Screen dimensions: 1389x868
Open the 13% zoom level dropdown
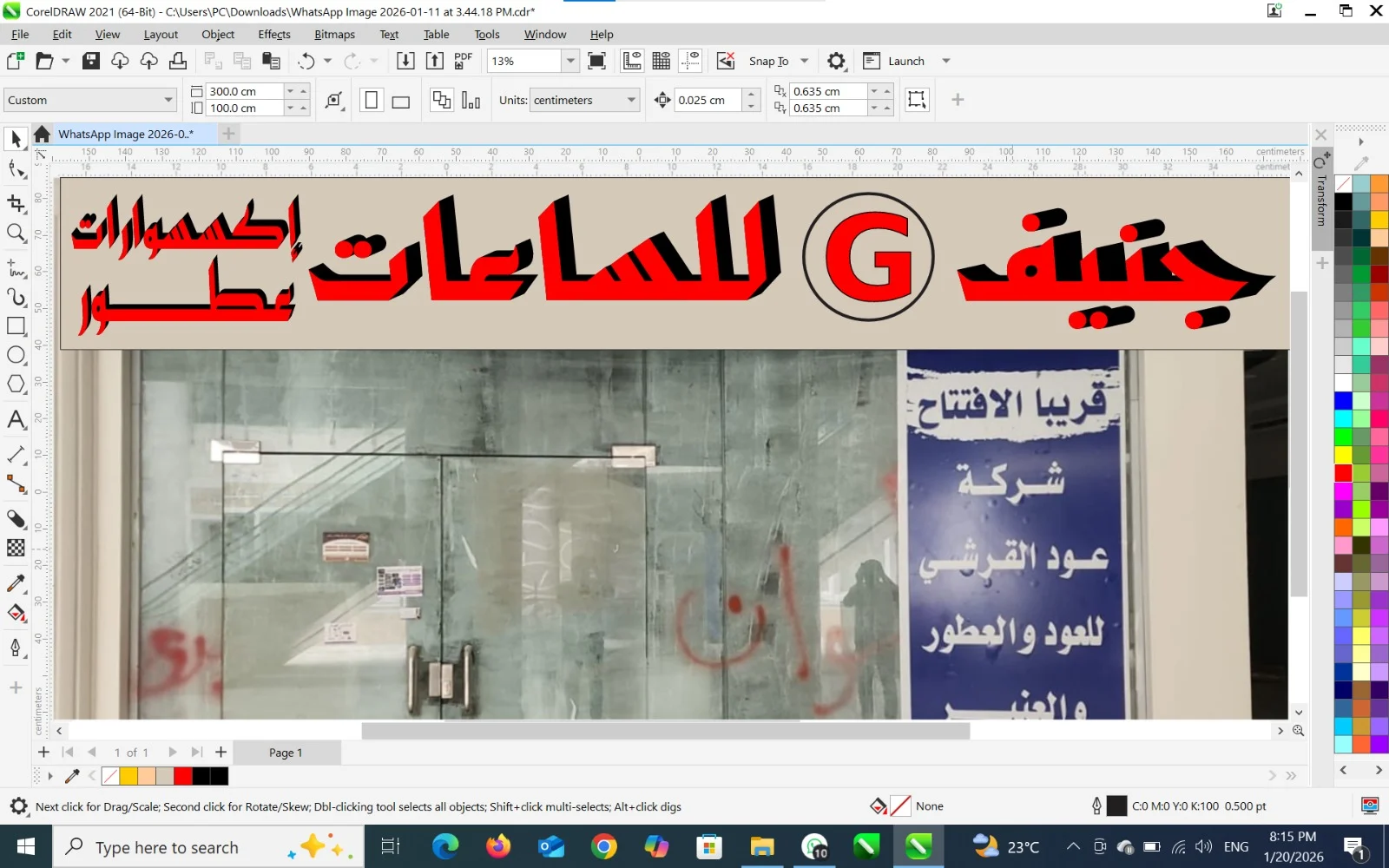pos(570,61)
